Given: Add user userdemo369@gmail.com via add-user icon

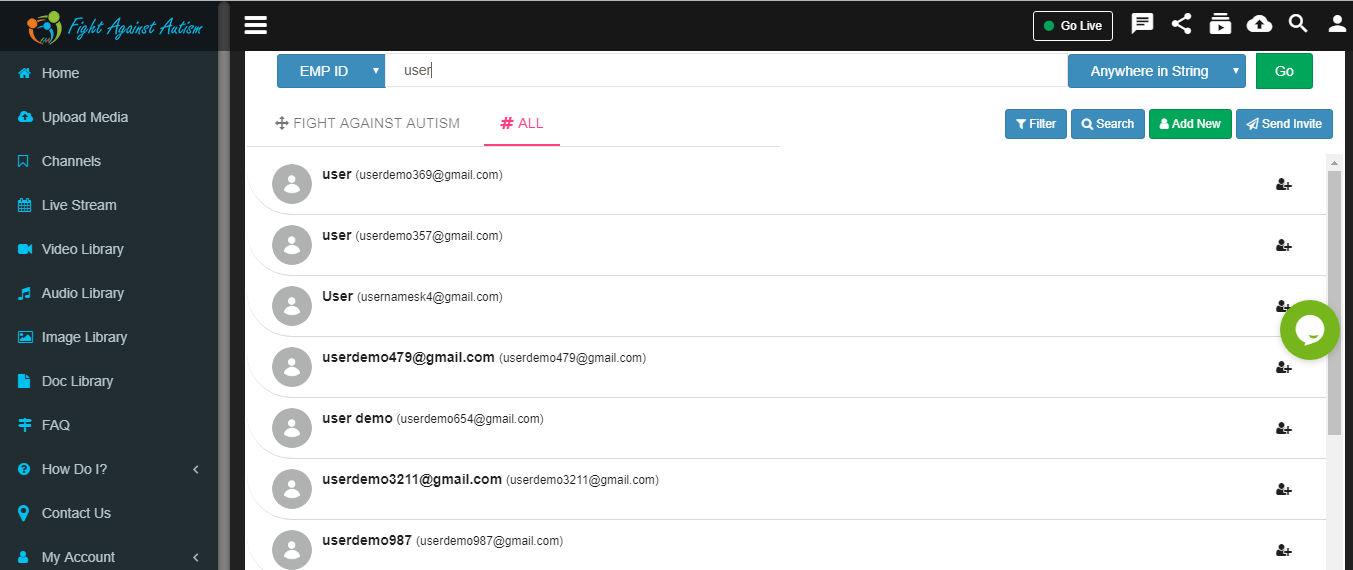Looking at the screenshot, I should coord(1284,185).
